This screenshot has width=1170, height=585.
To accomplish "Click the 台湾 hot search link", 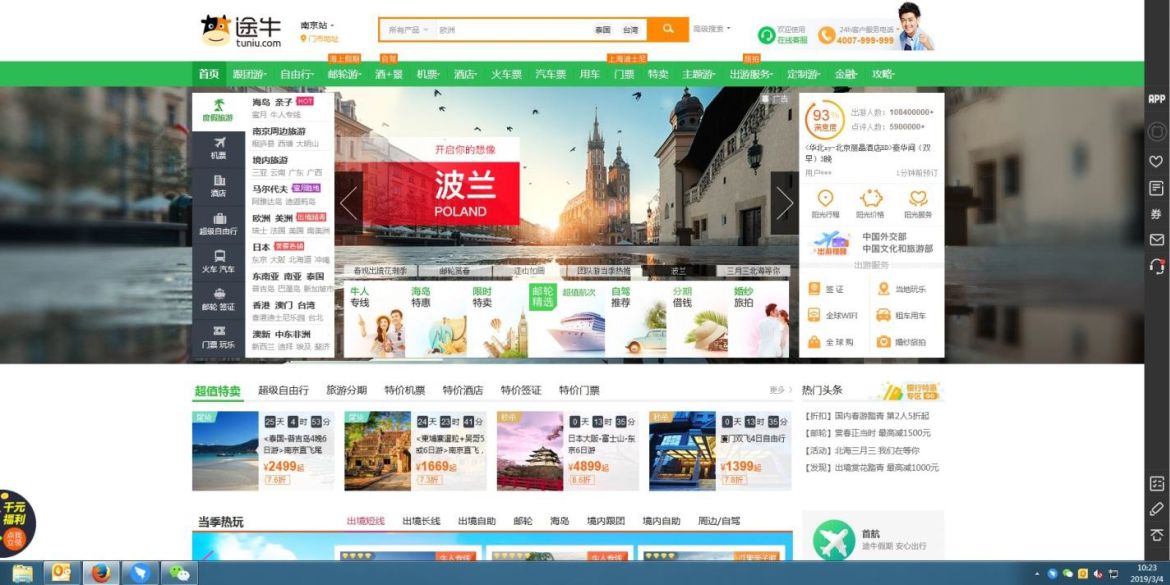I will pyautogui.click(x=630, y=30).
